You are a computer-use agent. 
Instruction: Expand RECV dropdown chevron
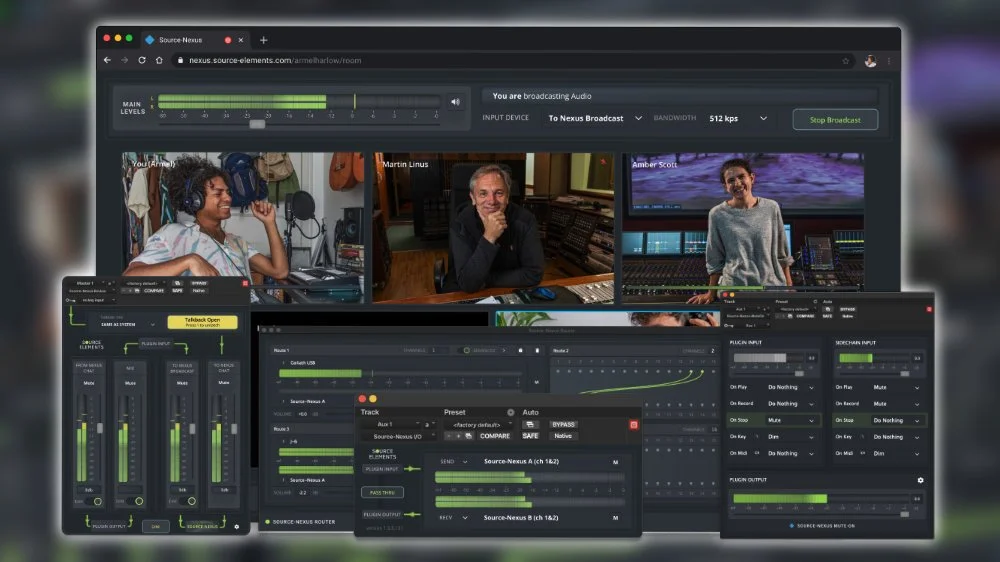(x=464, y=518)
